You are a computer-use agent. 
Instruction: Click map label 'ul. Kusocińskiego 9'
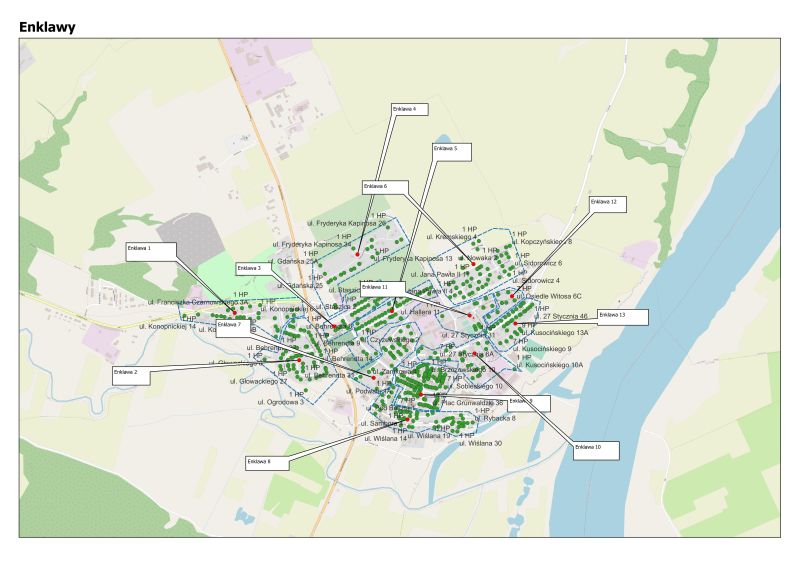(x=542, y=349)
